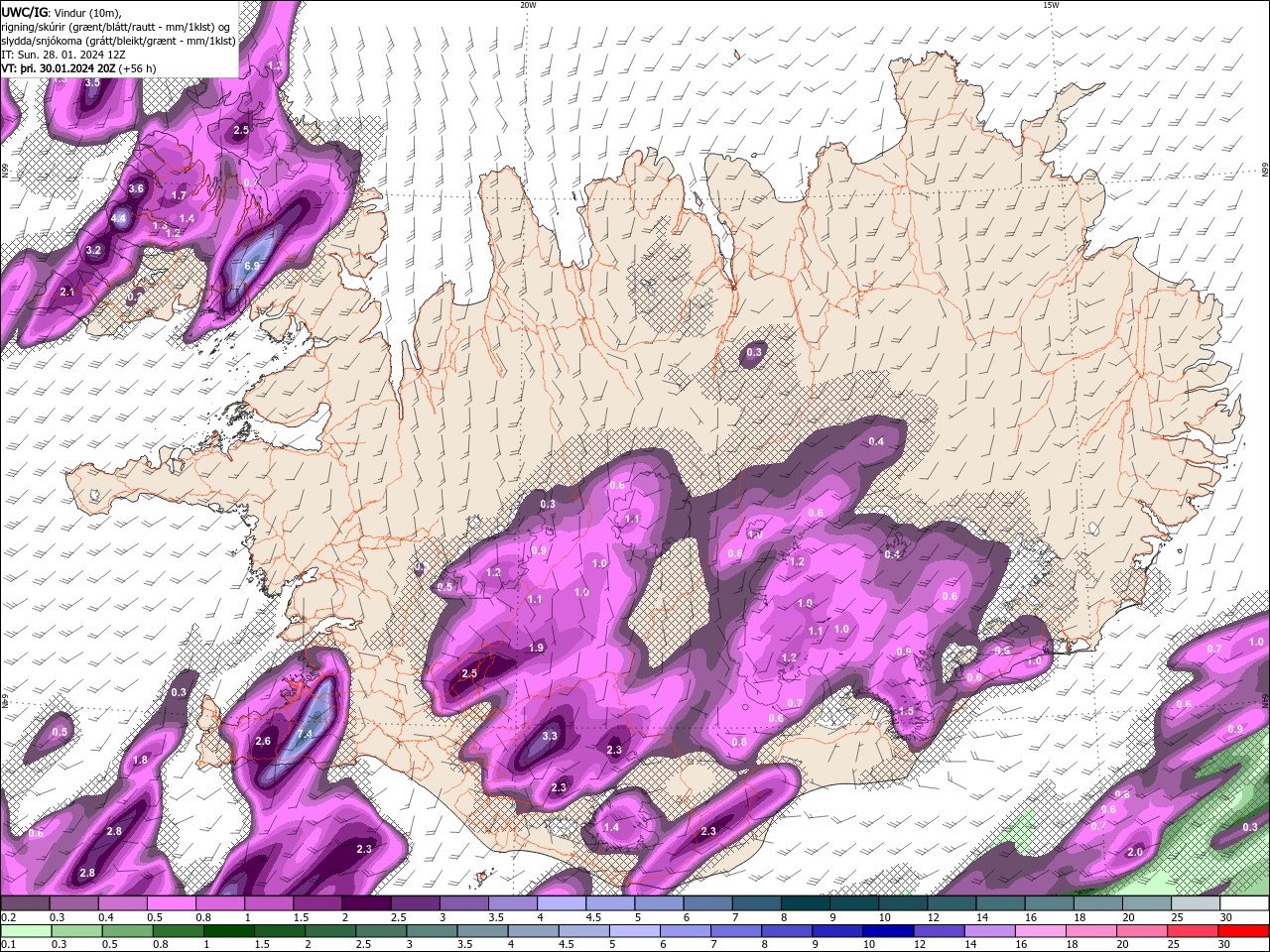The height and width of the screenshot is (952, 1270).
Task: Click the 1.9 precipitation value on the map
Action: pos(537,648)
